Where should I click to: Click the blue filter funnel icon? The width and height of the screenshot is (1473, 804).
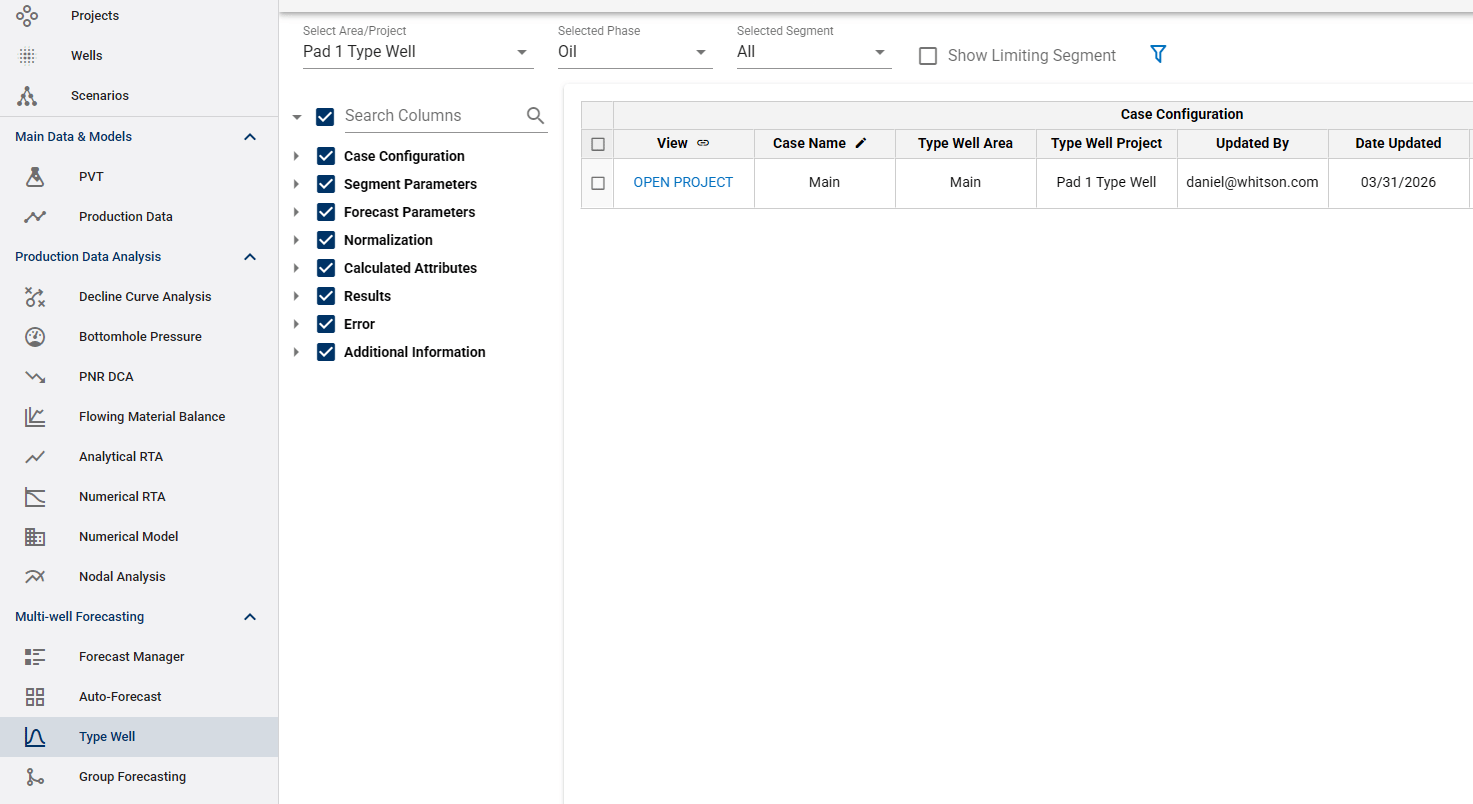(x=1158, y=55)
